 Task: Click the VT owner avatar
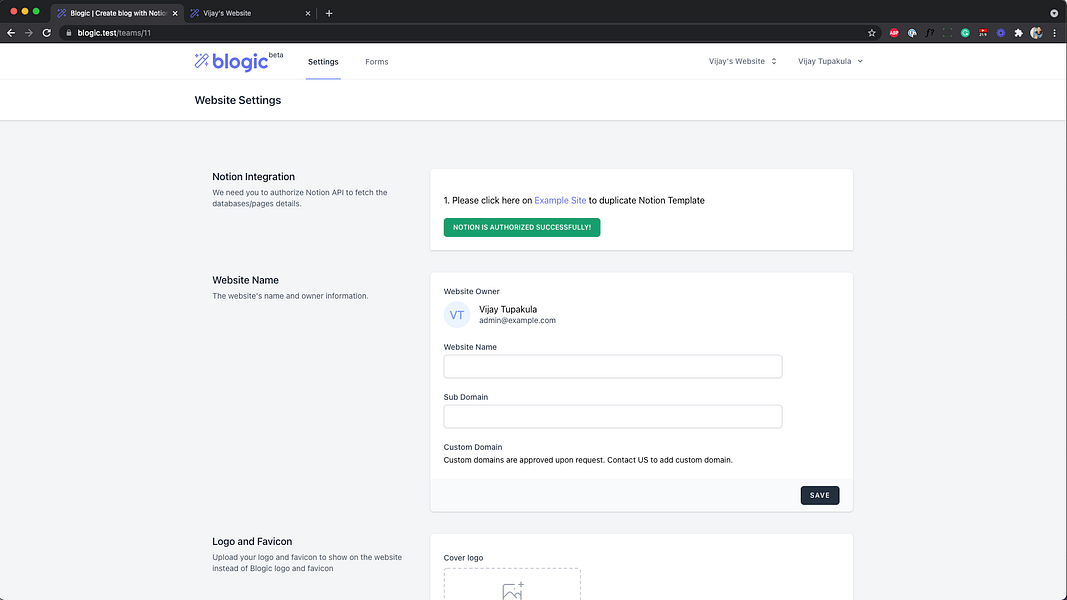click(457, 315)
